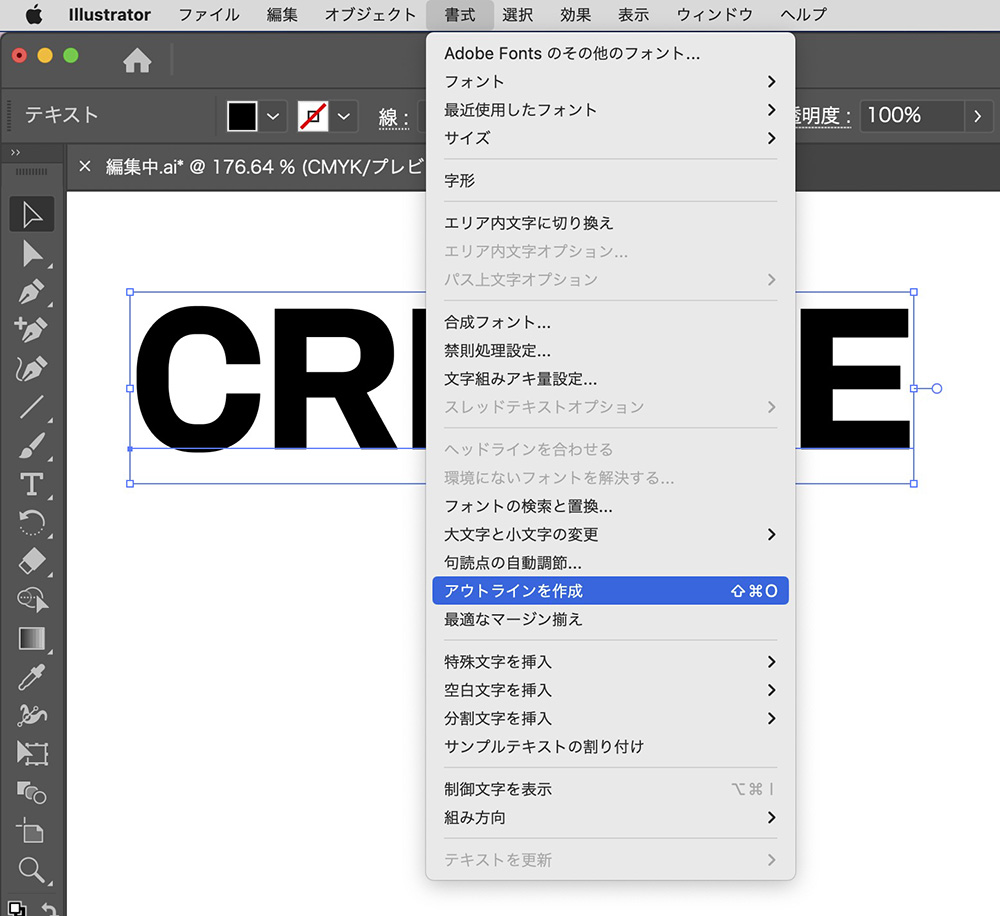Viewport: 1000px width, 916px height.
Task: Select the Artboard tool
Action: tap(32, 831)
